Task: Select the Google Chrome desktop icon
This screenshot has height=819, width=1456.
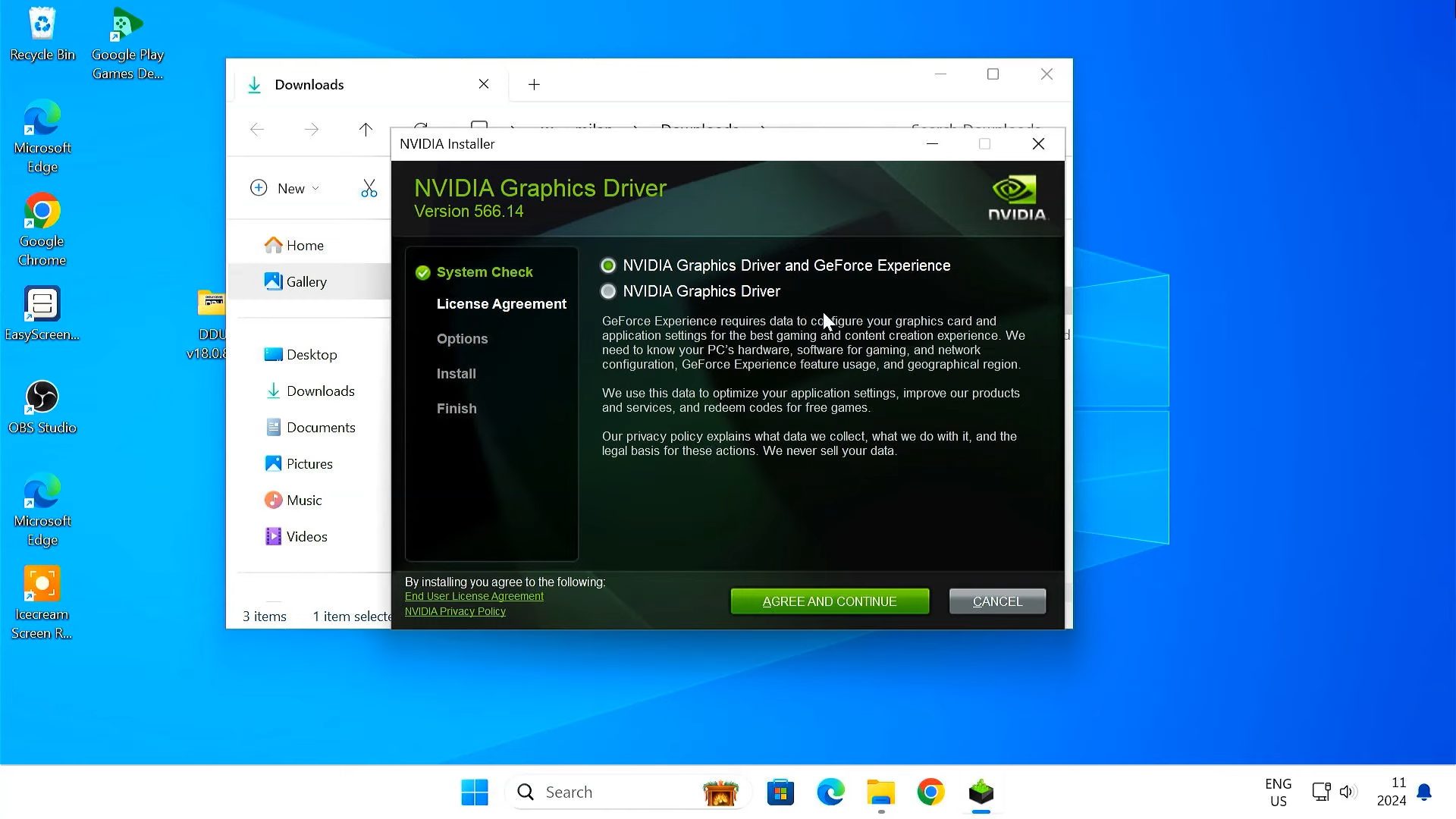Action: click(42, 230)
